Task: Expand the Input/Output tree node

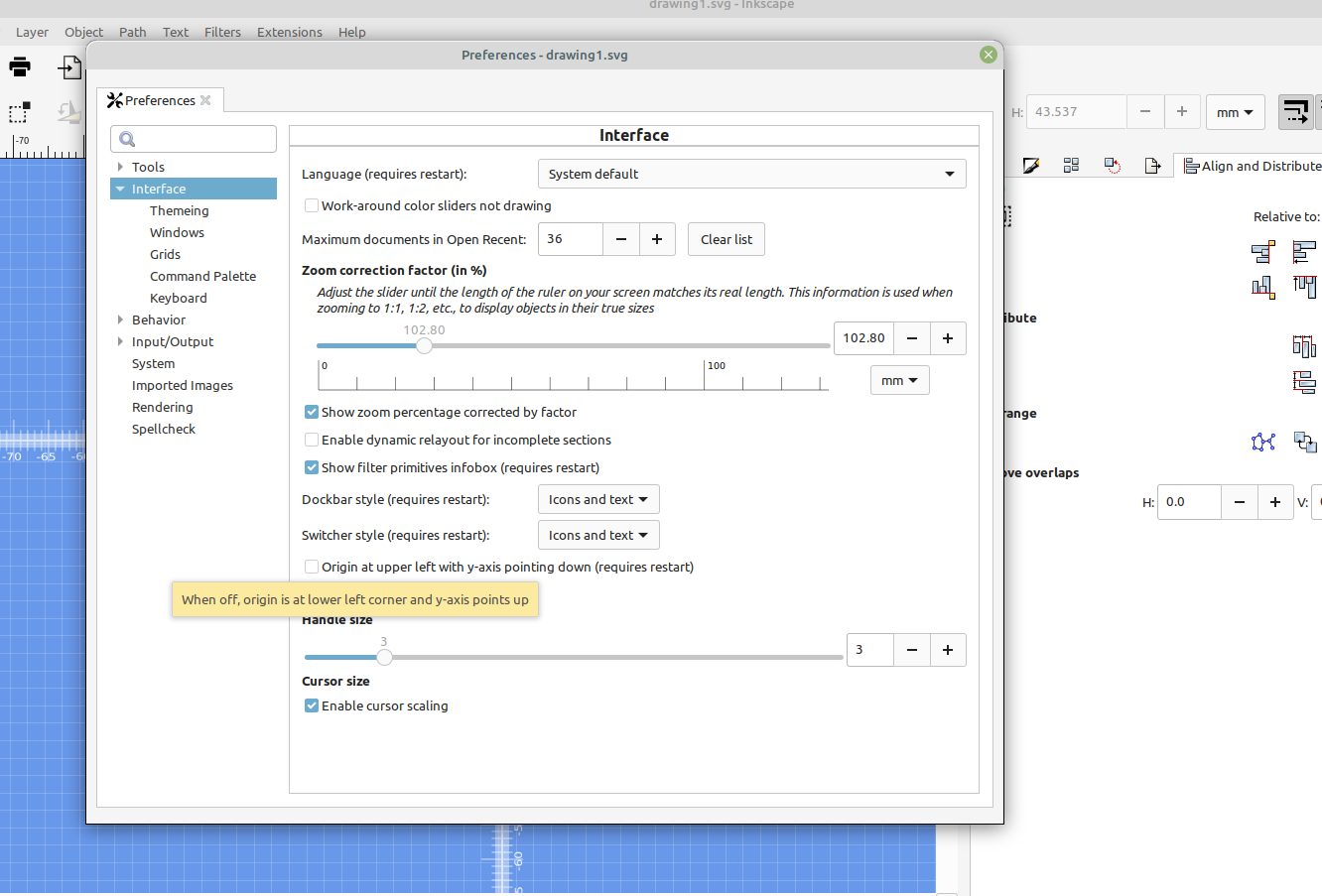Action: coord(120,341)
